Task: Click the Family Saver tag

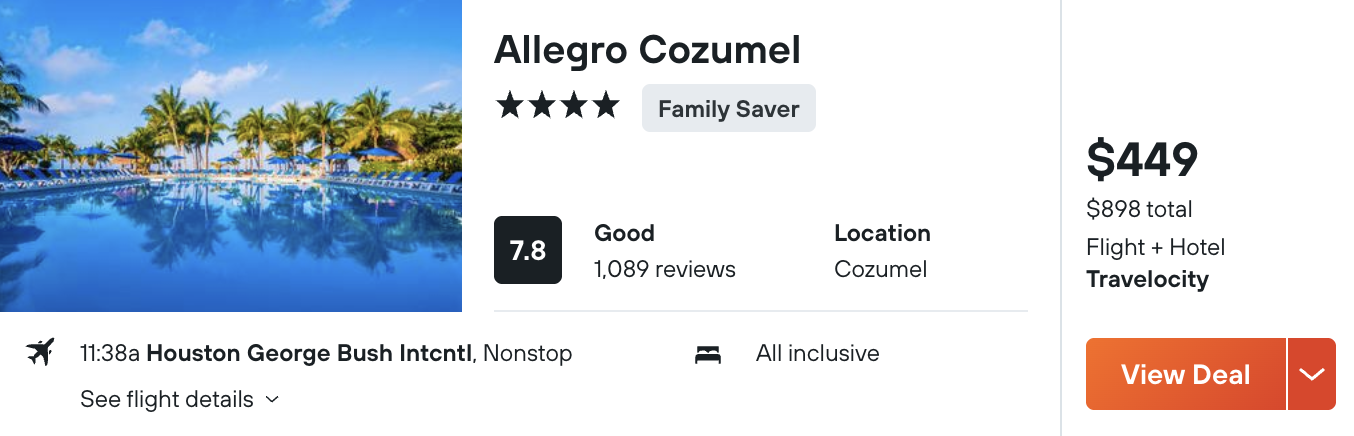Action: coord(729,109)
